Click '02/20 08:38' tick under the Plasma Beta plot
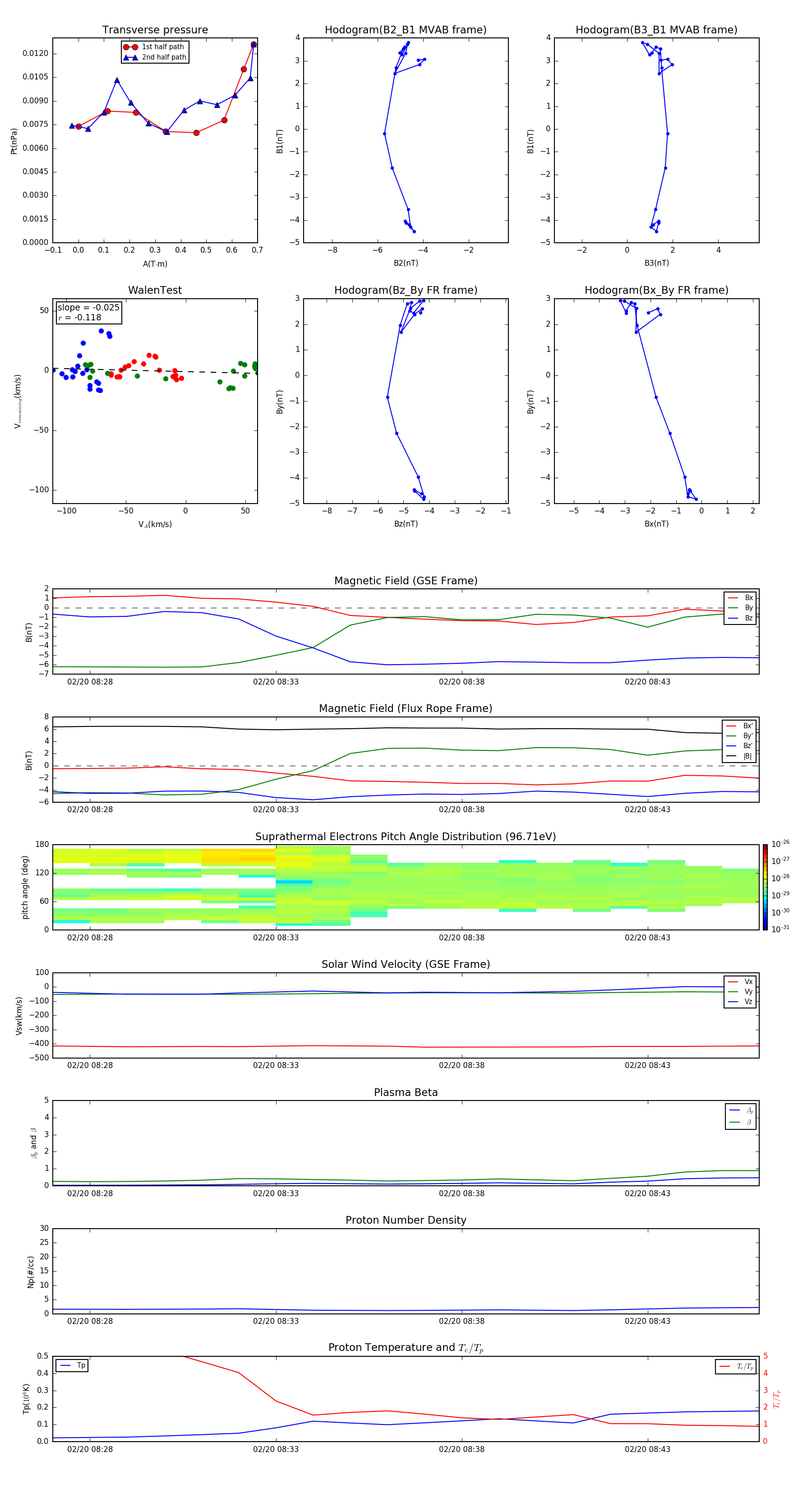The image size is (812, 1489). pyautogui.click(x=461, y=1193)
